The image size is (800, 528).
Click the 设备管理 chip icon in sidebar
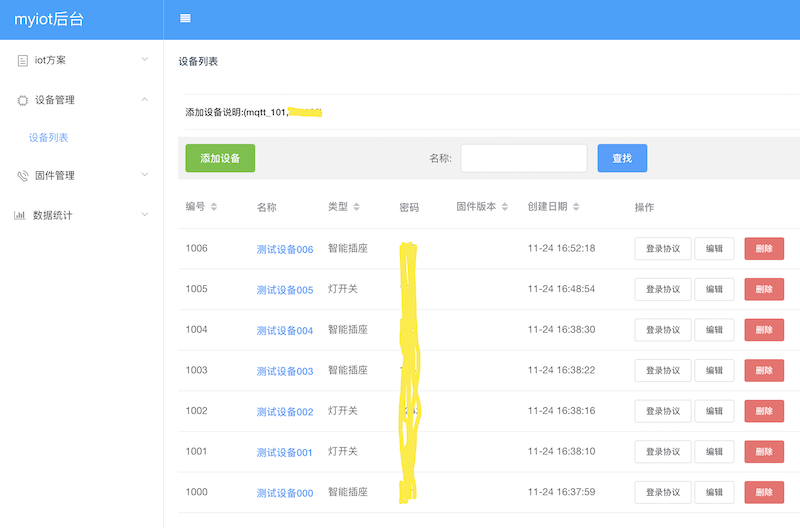(22, 100)
